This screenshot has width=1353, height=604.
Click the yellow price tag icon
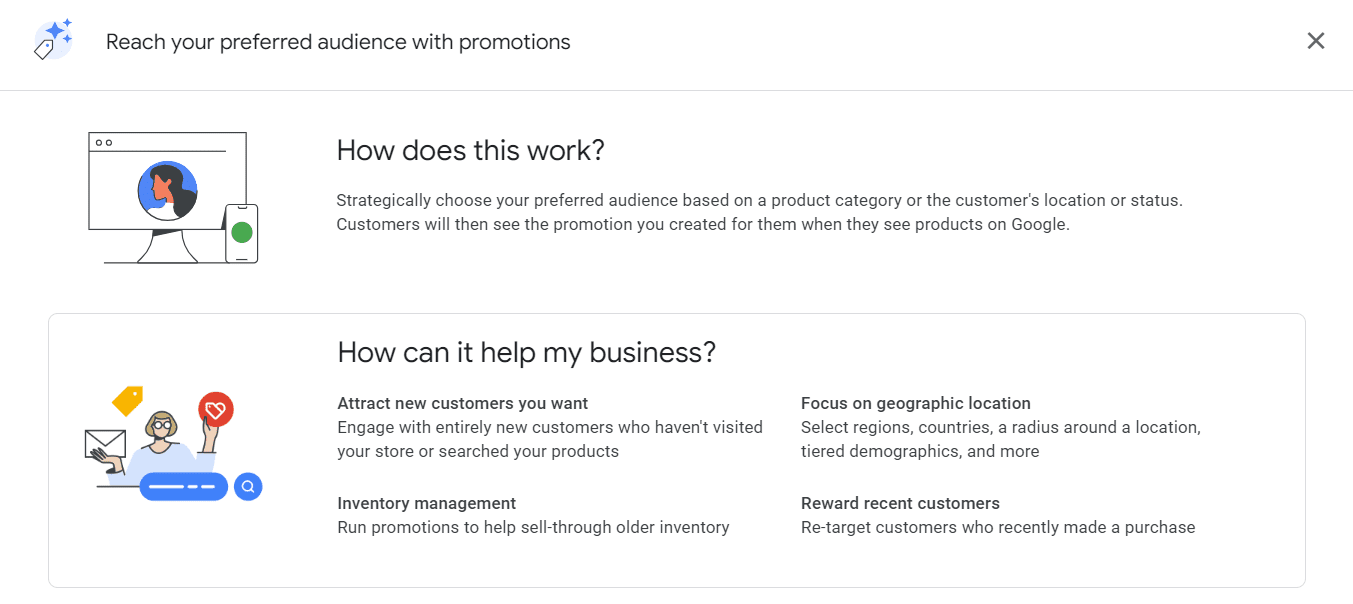pyautogui.click(x=128, y=400)
